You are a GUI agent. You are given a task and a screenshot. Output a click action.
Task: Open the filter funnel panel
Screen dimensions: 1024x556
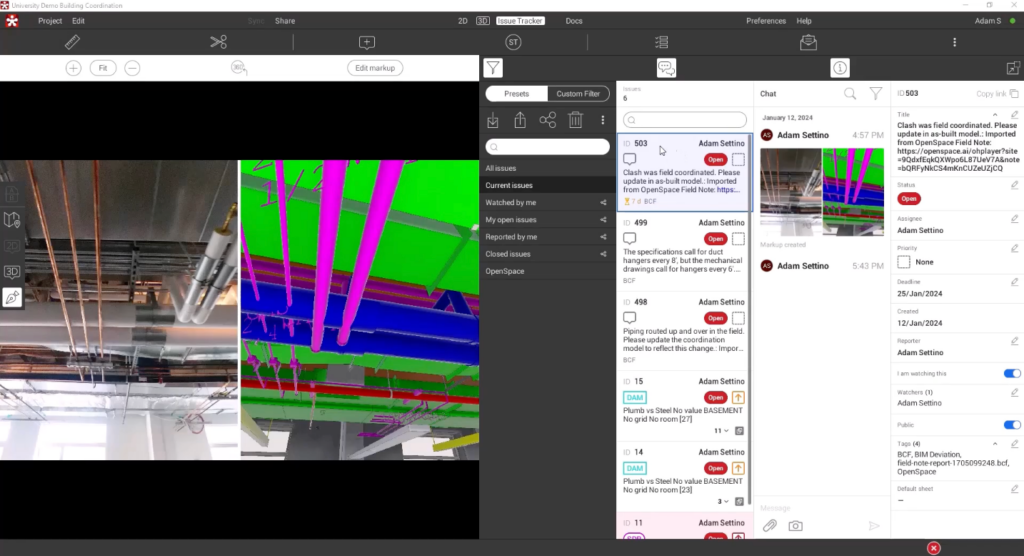pyautogui.click(x=493, y=68)
